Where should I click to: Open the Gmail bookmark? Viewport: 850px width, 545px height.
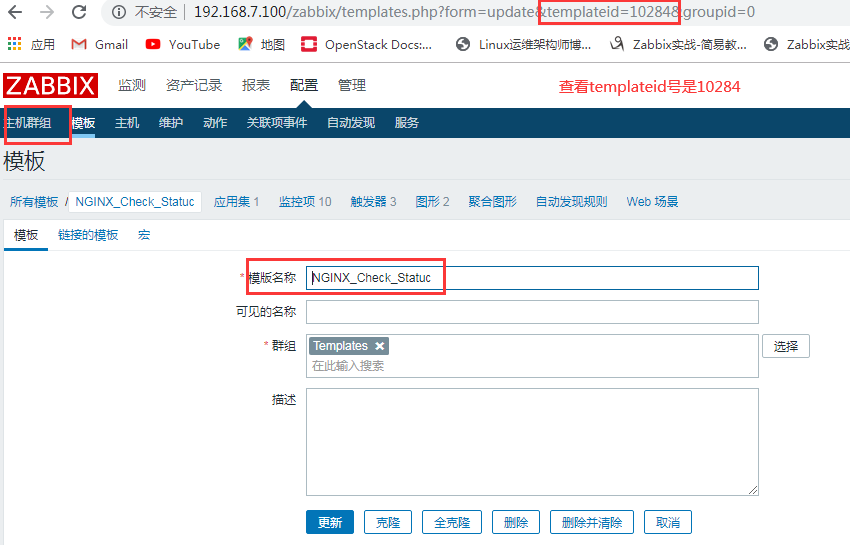(100, 44)
